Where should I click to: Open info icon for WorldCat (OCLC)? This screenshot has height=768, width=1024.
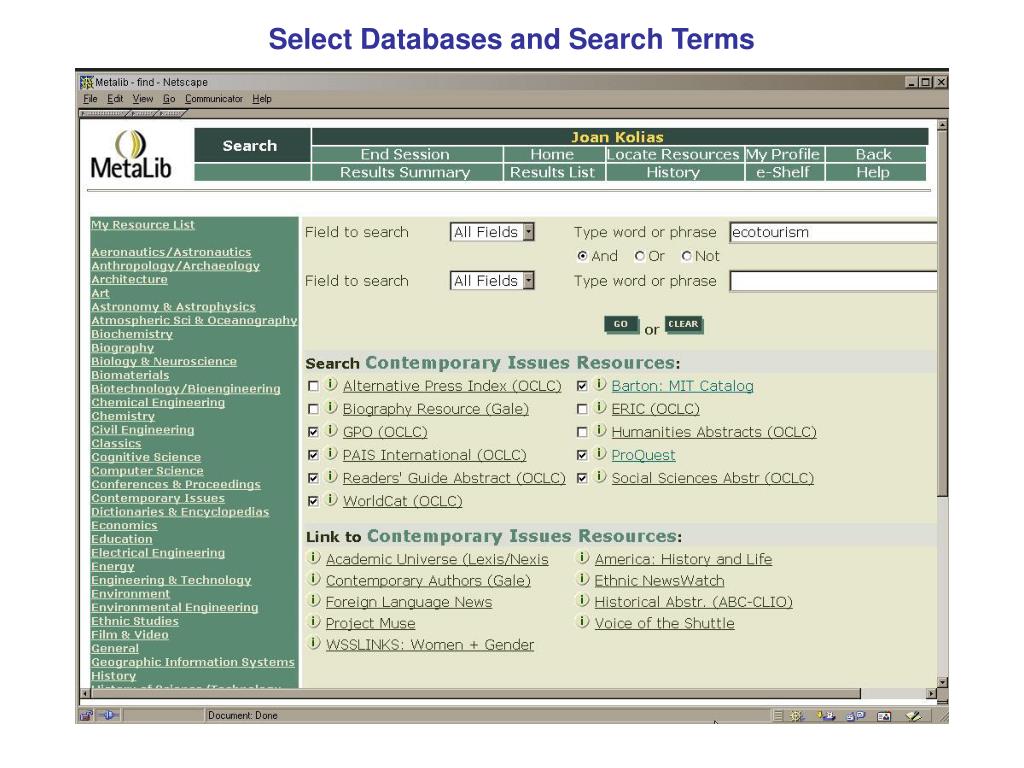pyautogui.click(x=332, y=500)
